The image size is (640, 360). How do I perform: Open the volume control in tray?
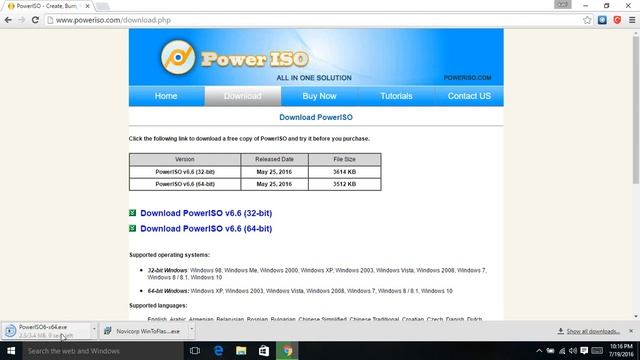point(573,351)
